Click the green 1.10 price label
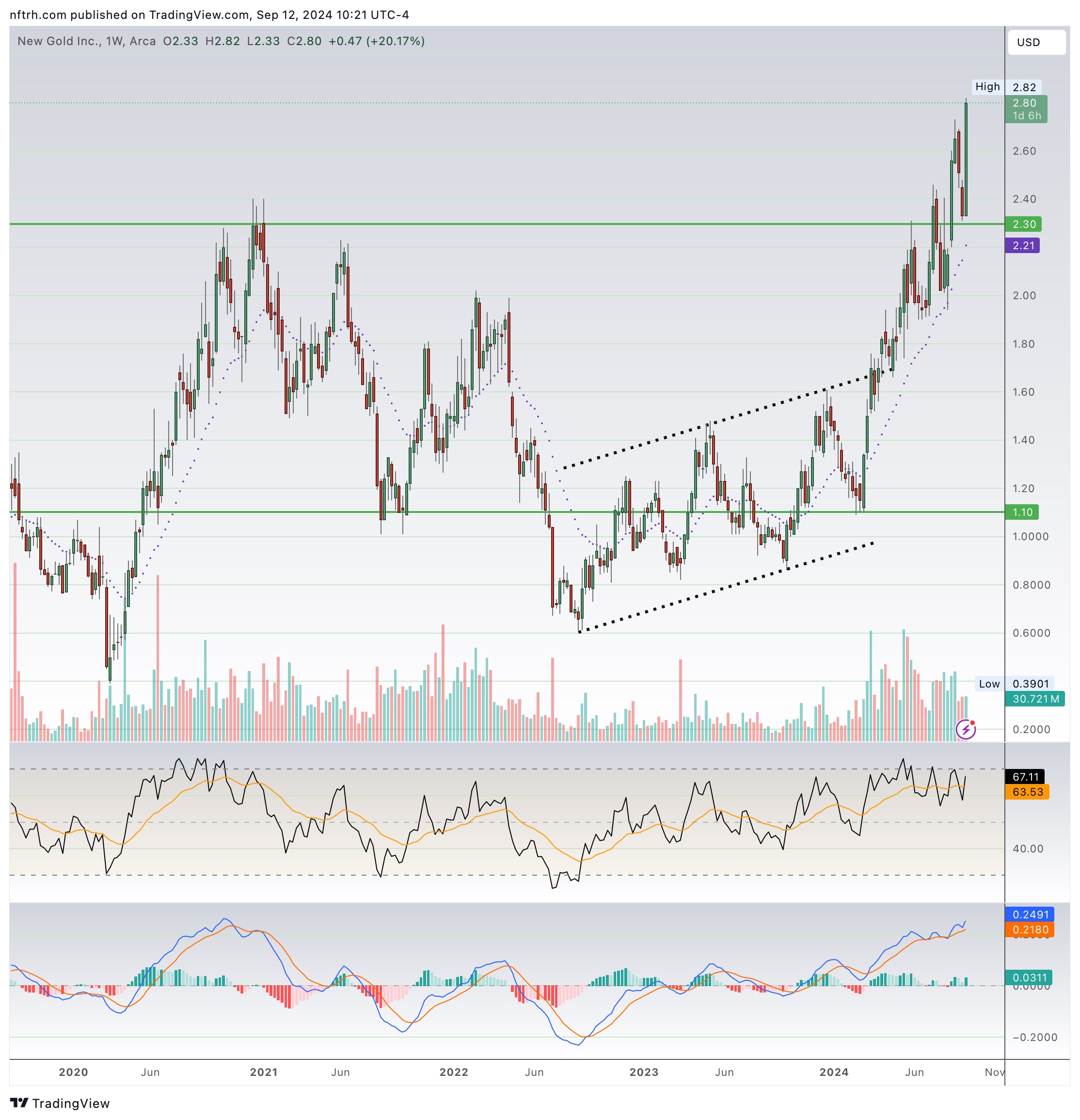 [x=1022, y=512]
